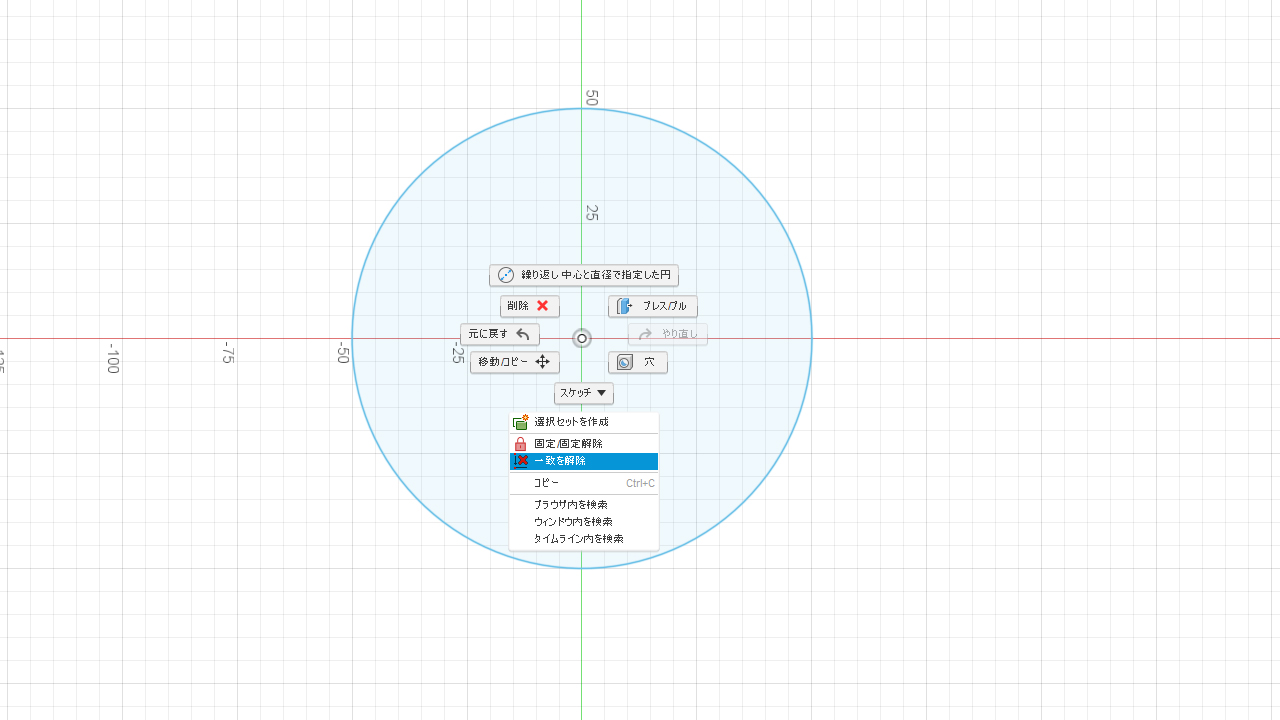Screen dimensions: 1280x720
Task: Click the vertical axis near 50 label
Action: point(582,60)
